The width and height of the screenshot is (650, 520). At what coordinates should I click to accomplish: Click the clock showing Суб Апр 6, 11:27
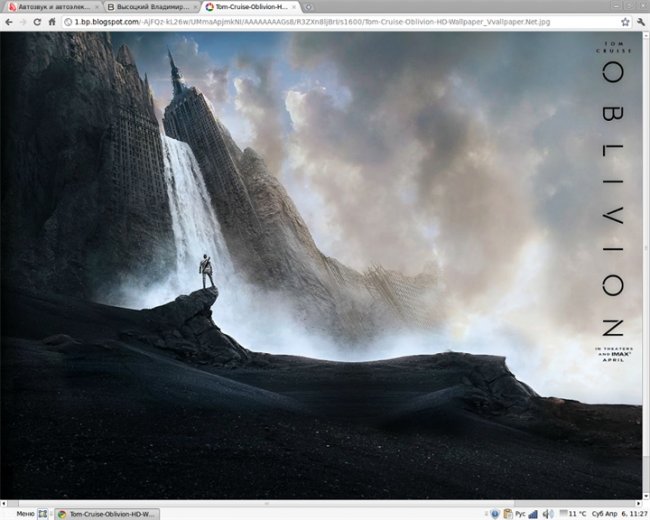coord(620,513)
